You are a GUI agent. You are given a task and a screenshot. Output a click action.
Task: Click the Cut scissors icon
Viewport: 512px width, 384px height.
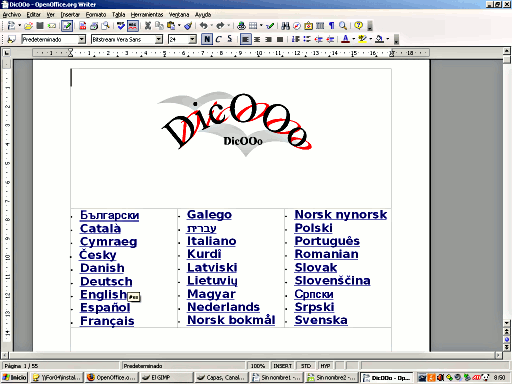148,26
